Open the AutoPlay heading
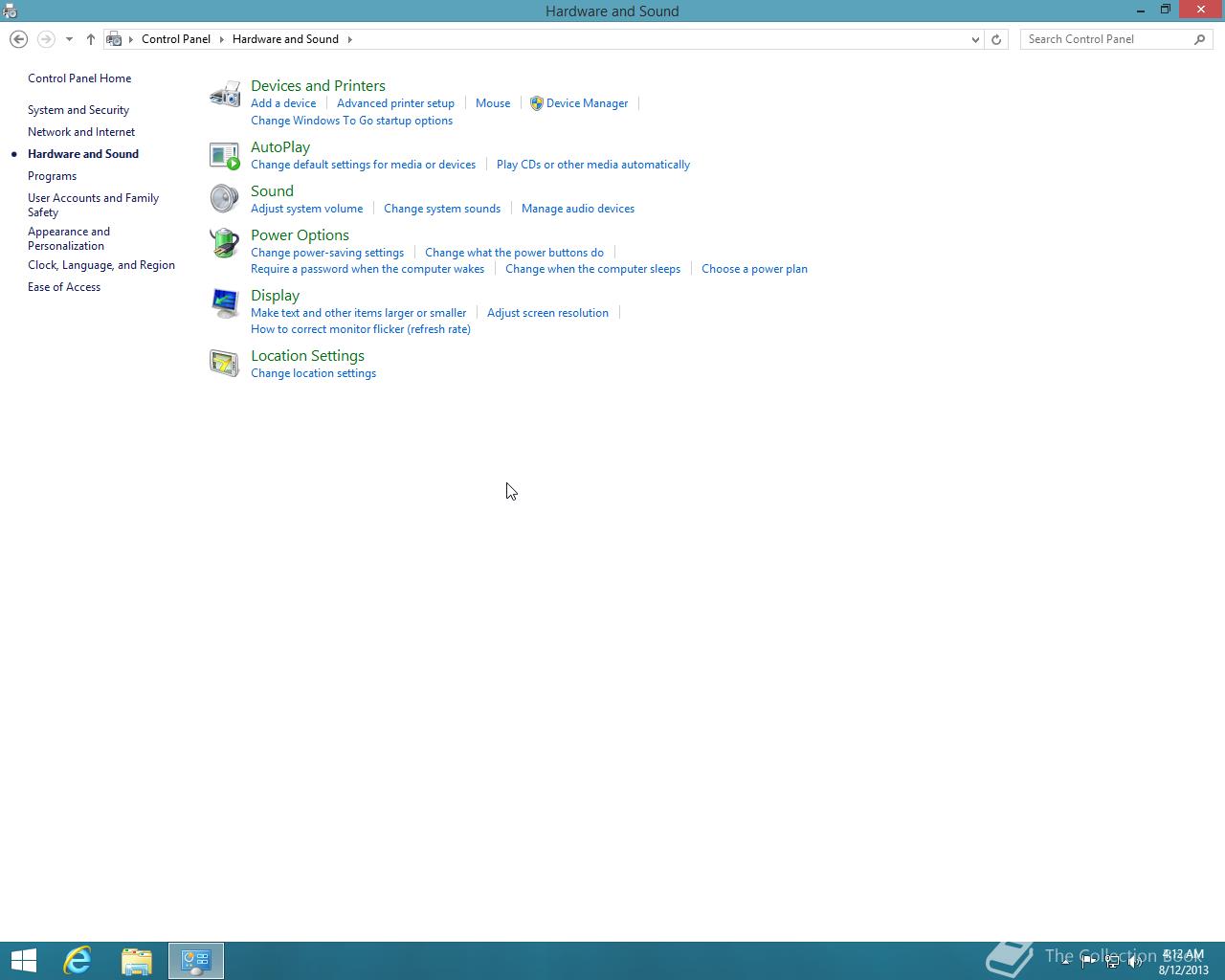1225x980 pixels. tap(280, 147)
